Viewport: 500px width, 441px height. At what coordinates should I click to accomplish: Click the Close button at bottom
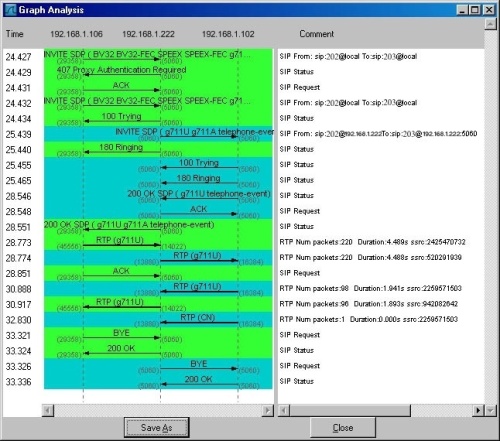[343, 427]
